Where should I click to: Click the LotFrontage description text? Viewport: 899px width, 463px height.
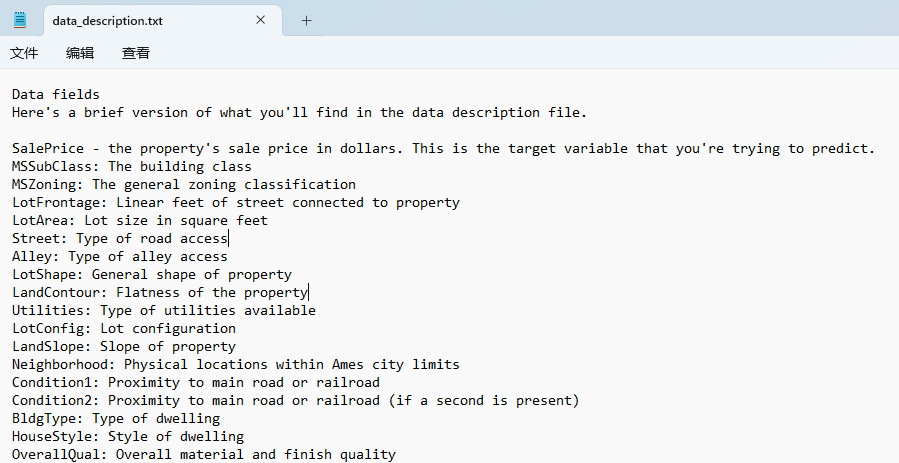pos(288,202)
